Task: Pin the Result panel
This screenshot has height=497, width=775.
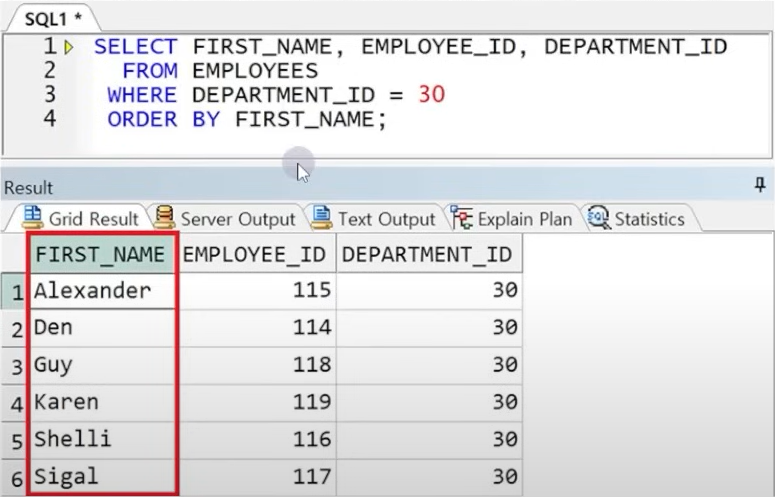Action: tap(760, 185)
